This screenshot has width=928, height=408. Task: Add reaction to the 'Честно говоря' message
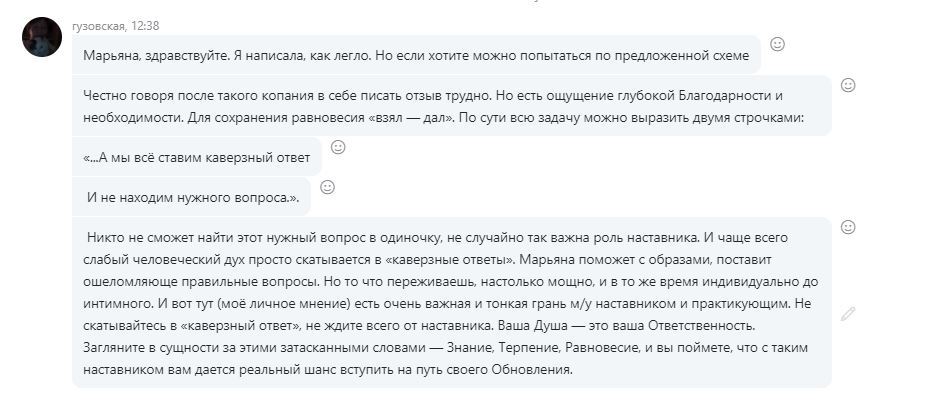(848, 85)
